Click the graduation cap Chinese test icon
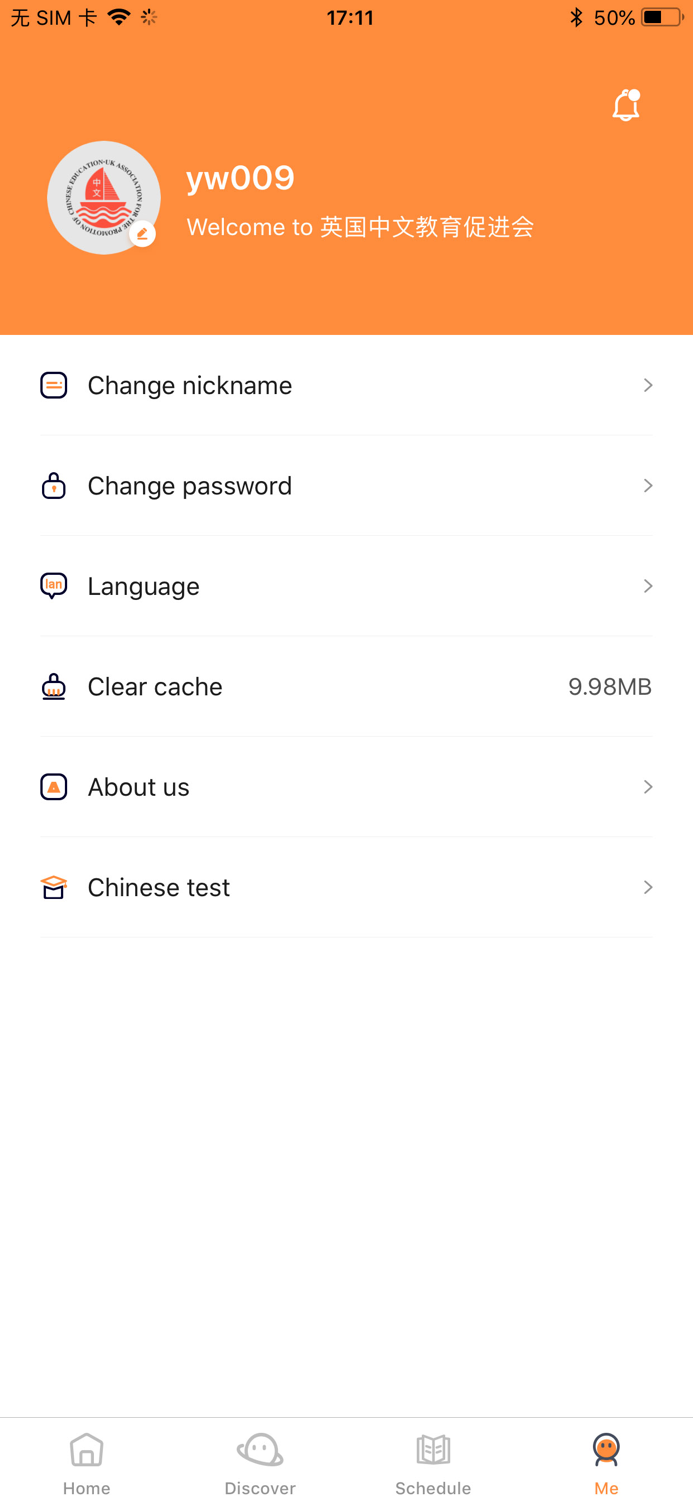The image size is (693, 1500). (x=53, y=887)
